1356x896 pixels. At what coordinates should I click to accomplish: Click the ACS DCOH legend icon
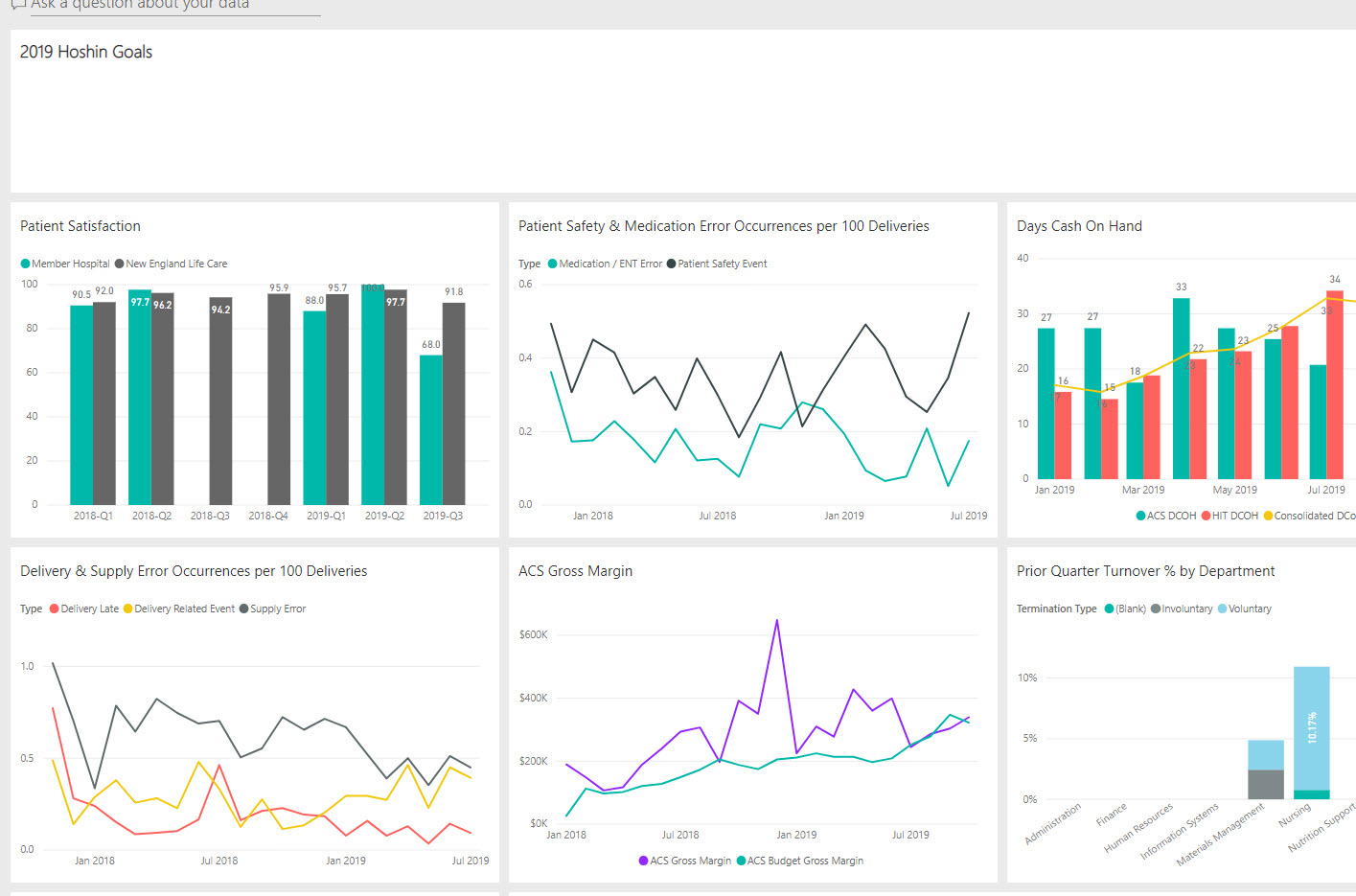click(1142, 515)
